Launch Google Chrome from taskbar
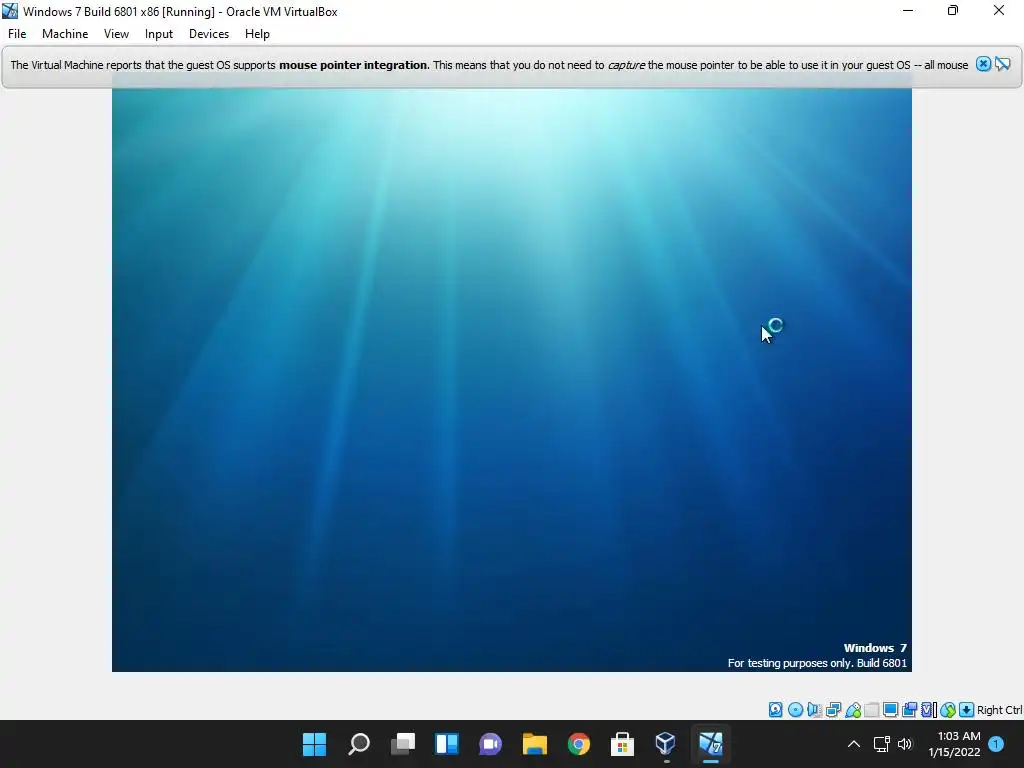 pyautogui.click(x=579, y=744)
